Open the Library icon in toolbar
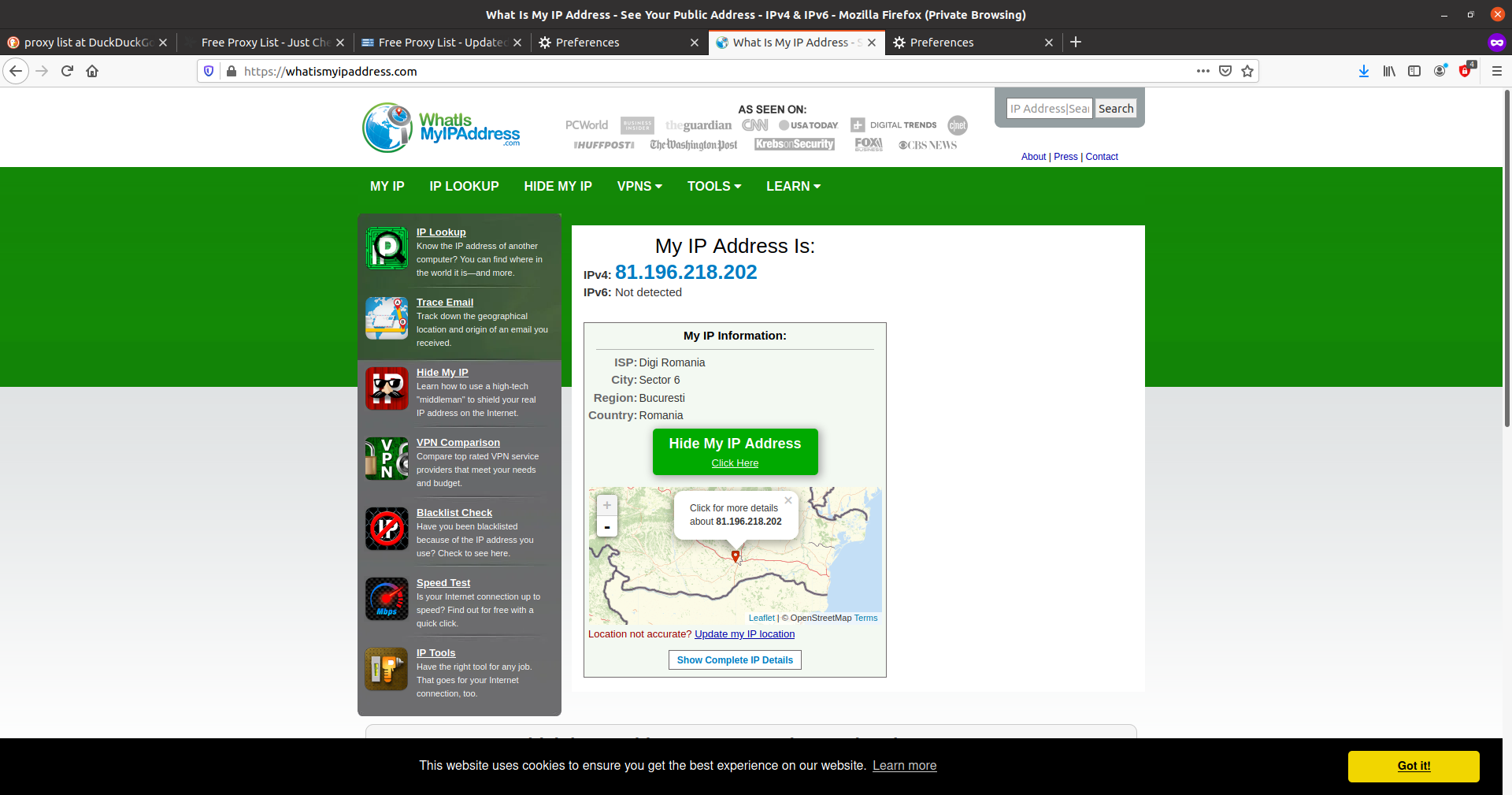The height and width of the screenshot is (795, 1512). (x=1389, y=71)
